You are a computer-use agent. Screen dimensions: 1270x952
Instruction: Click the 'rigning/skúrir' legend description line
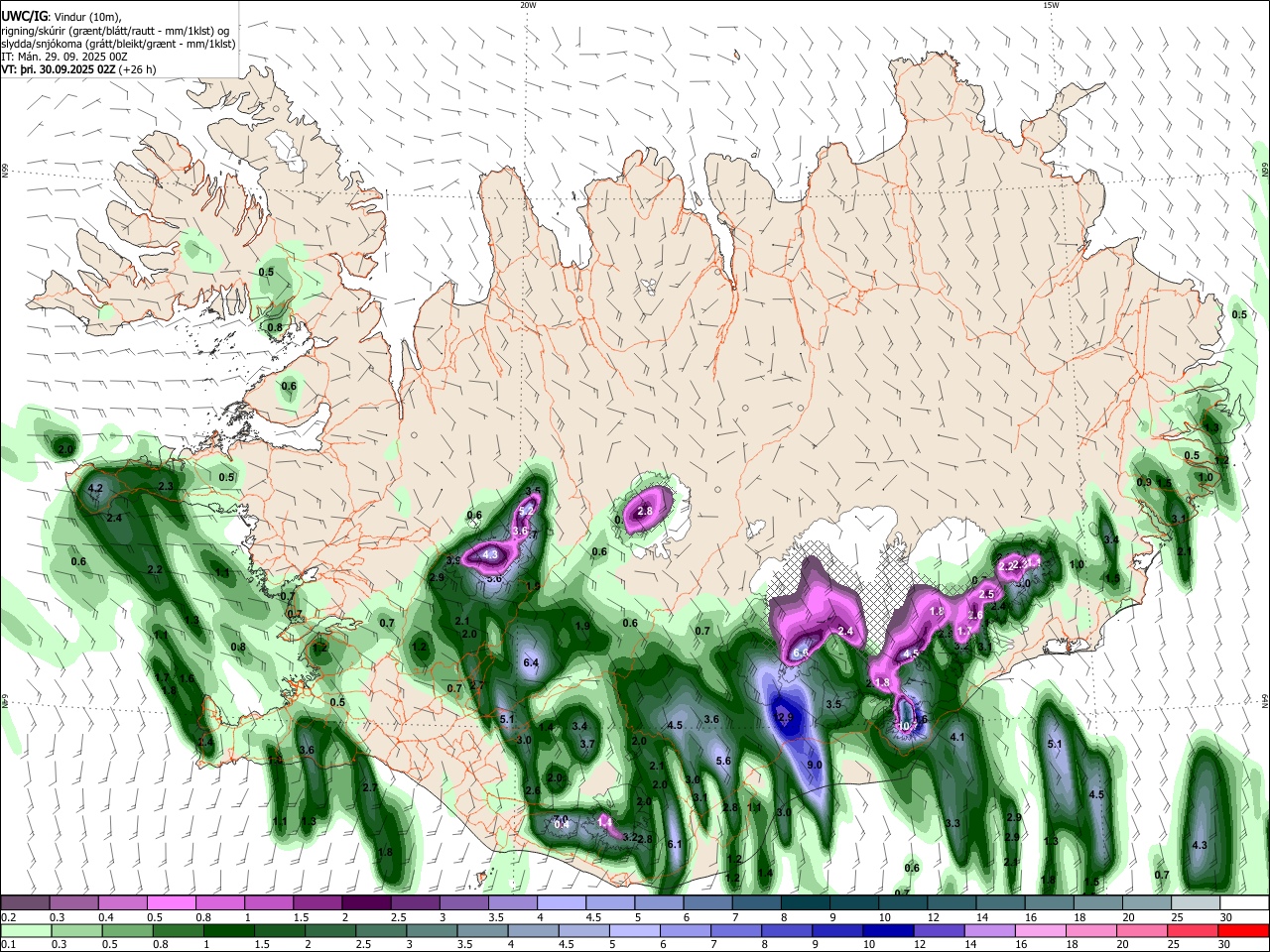click(x=115, y=31)
